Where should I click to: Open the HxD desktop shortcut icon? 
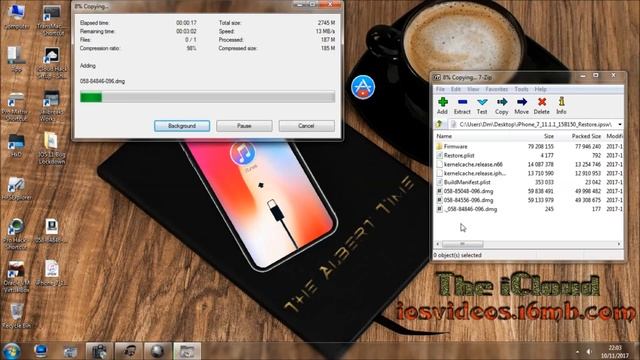16,145
